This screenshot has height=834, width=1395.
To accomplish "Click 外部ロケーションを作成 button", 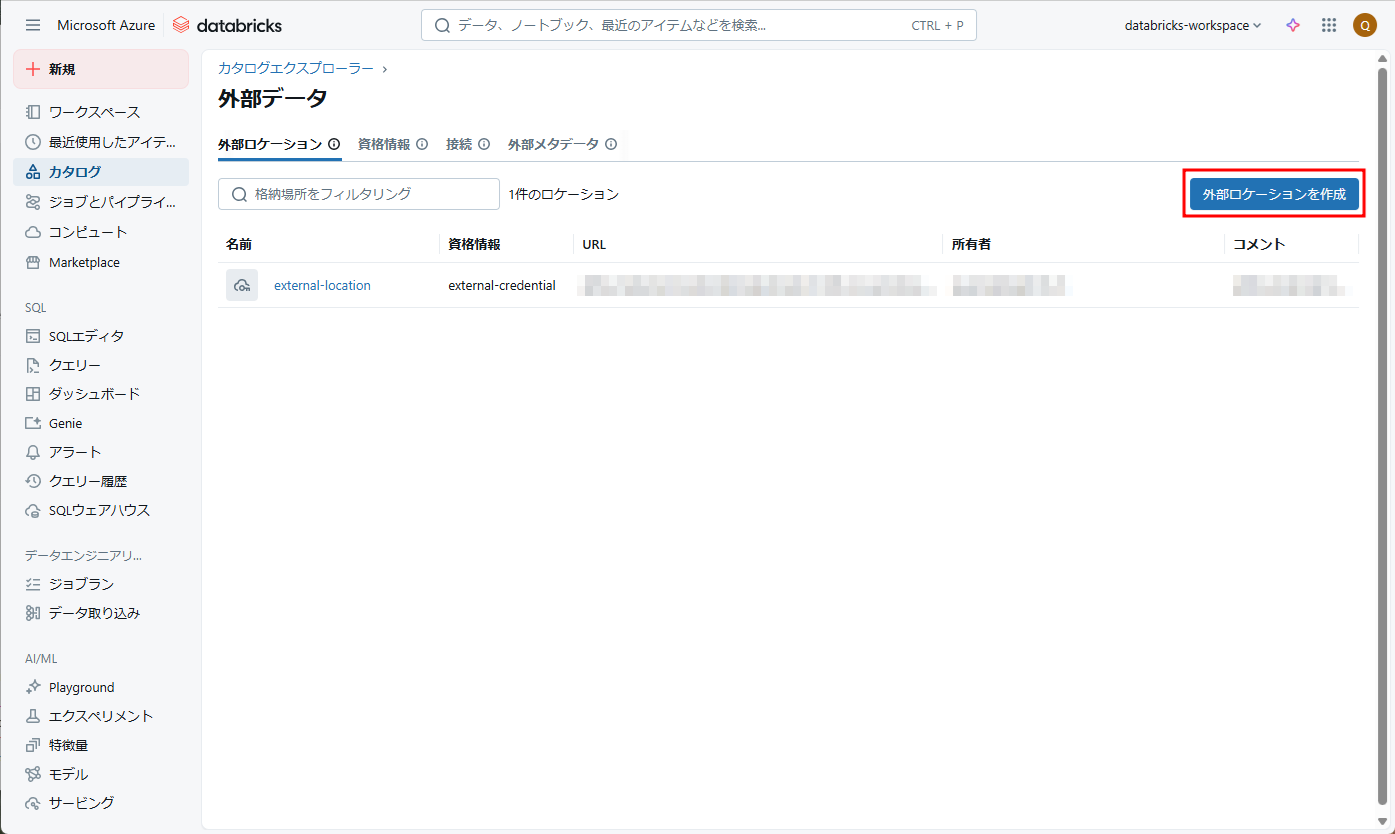I will 1273,194.
